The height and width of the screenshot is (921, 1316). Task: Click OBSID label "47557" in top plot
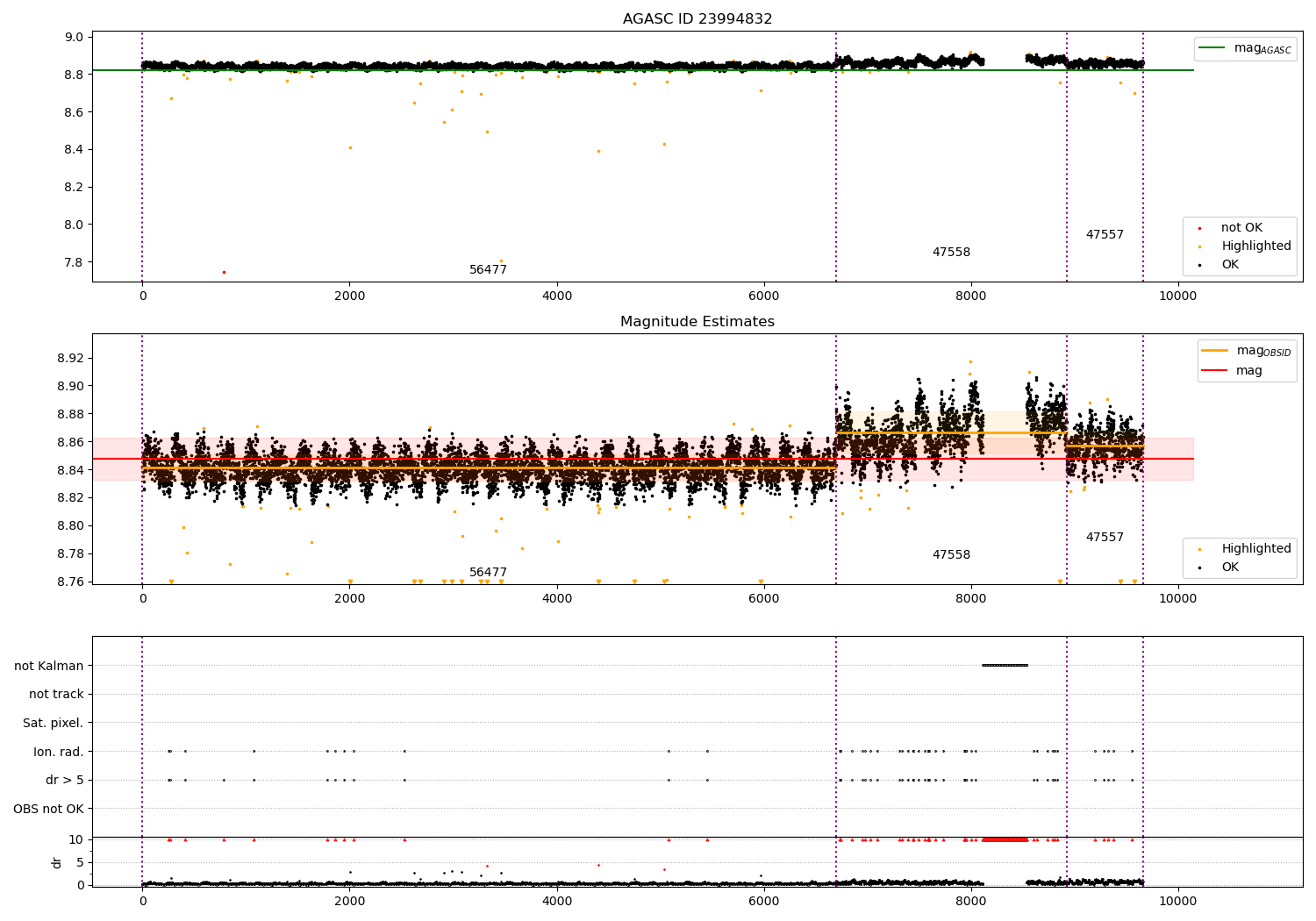tap(1105, 235)
